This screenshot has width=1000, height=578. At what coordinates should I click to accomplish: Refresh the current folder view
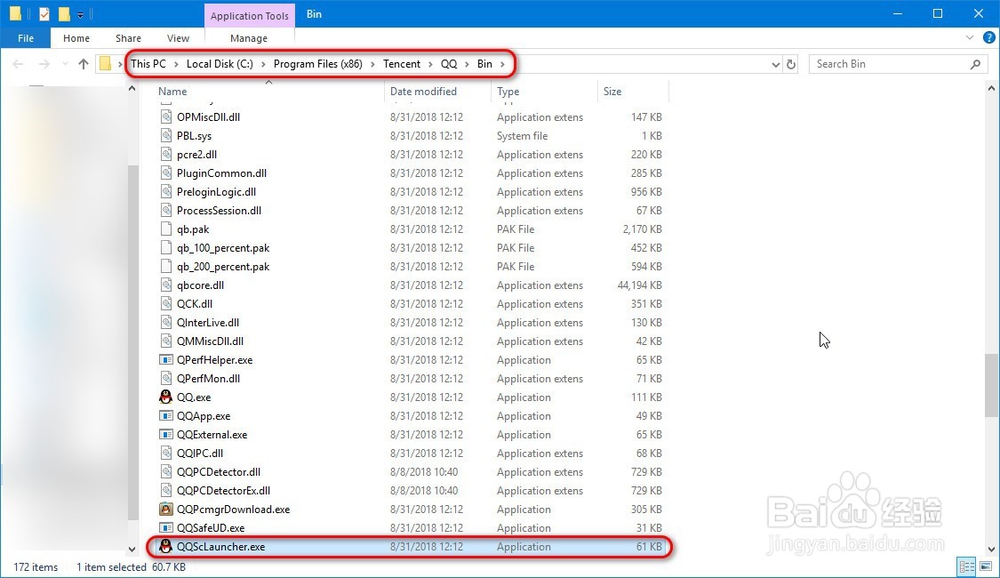789,63
